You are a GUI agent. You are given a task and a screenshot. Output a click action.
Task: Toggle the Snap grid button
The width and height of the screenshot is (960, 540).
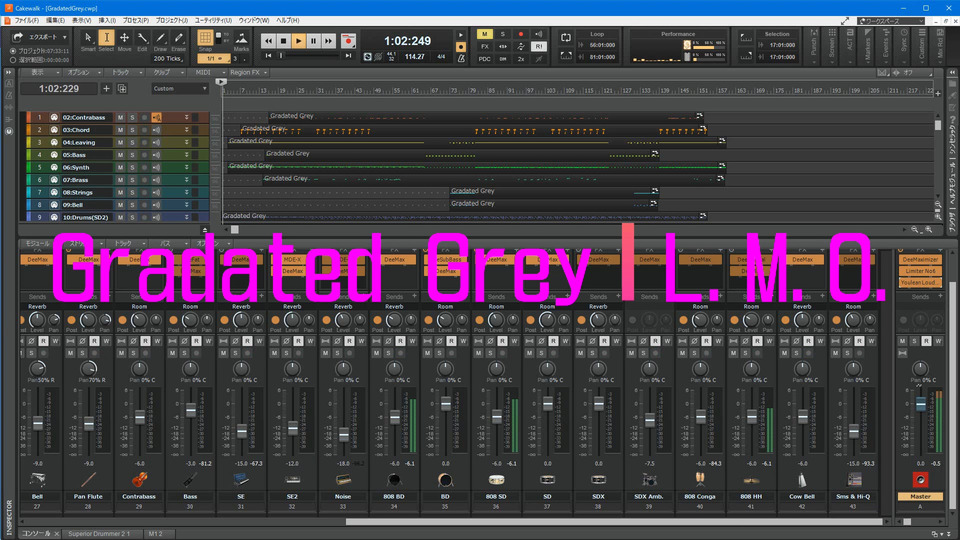[x=205, y=38]
